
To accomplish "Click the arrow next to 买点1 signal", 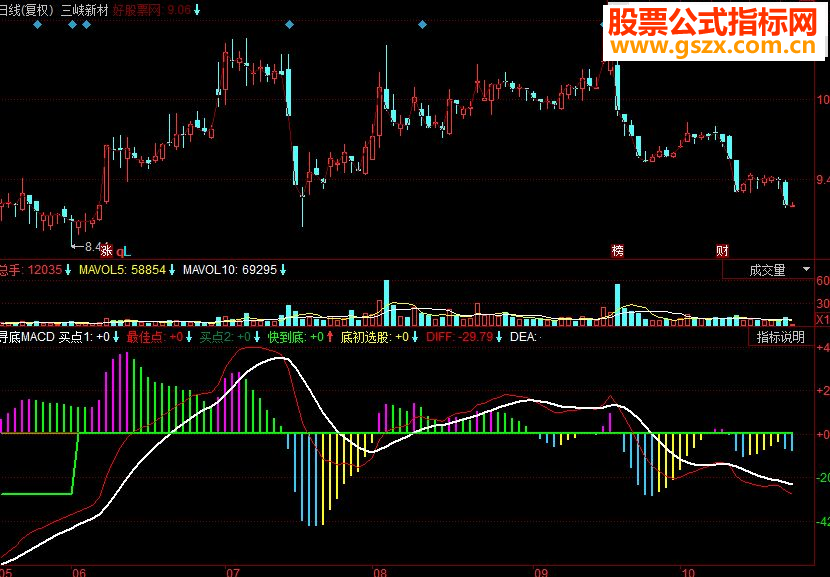I will tap(118, 337).
